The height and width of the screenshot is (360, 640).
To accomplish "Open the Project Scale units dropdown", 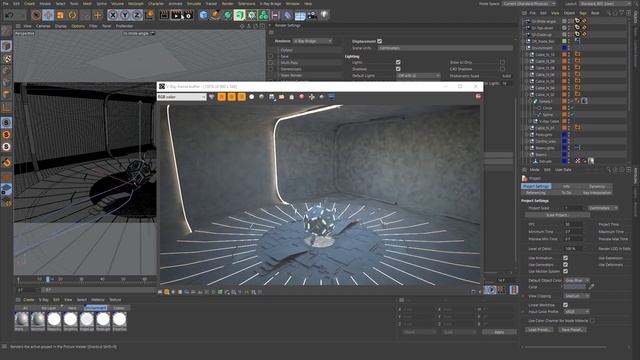I will pos(603,208).
